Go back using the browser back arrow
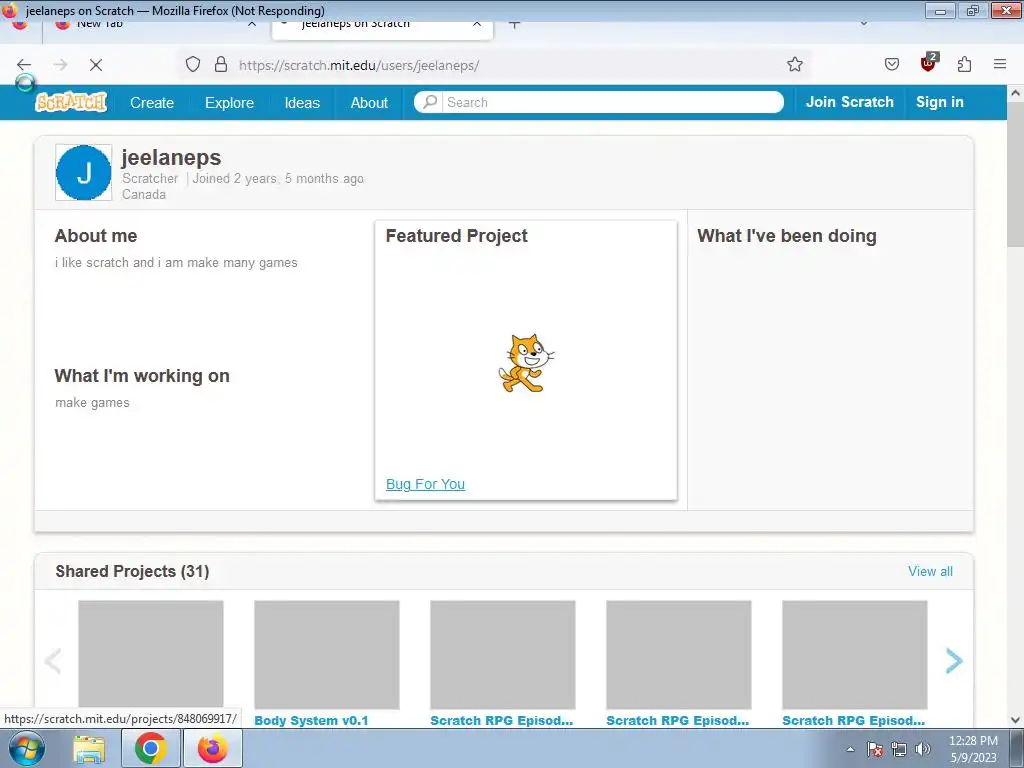Image resolution: width=1024 pixels, height=768 pixels. [24, 65]
